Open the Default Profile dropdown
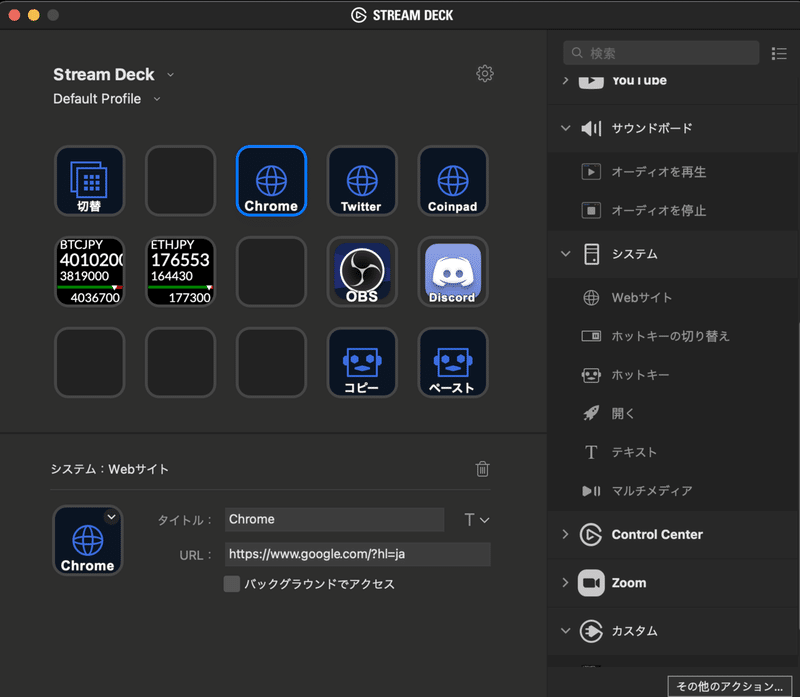800x697 pixels. [x=157, y=98]
